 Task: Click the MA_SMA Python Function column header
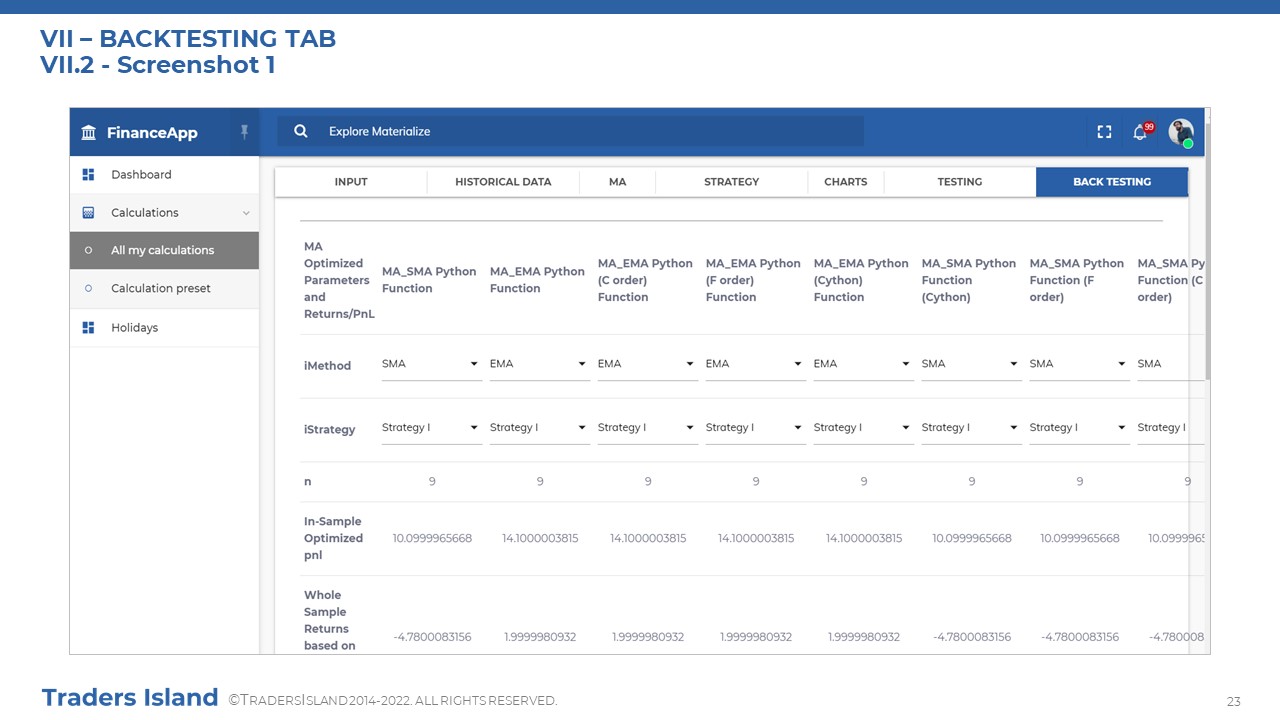429,280
